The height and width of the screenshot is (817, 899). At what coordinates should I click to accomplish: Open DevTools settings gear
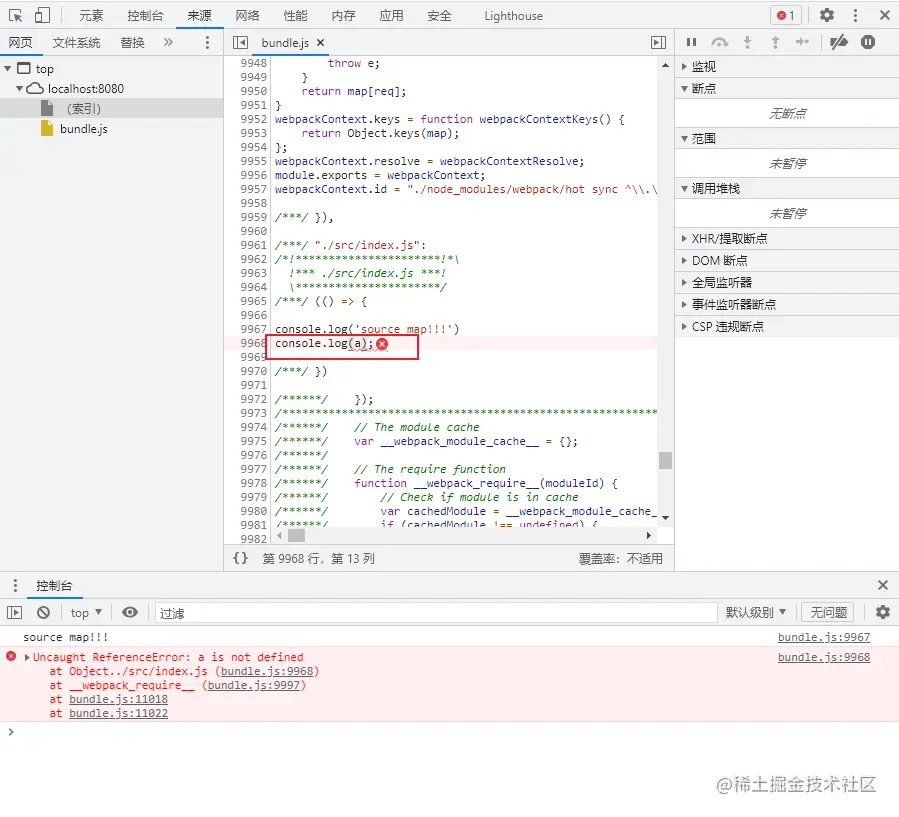click(826, 15)
